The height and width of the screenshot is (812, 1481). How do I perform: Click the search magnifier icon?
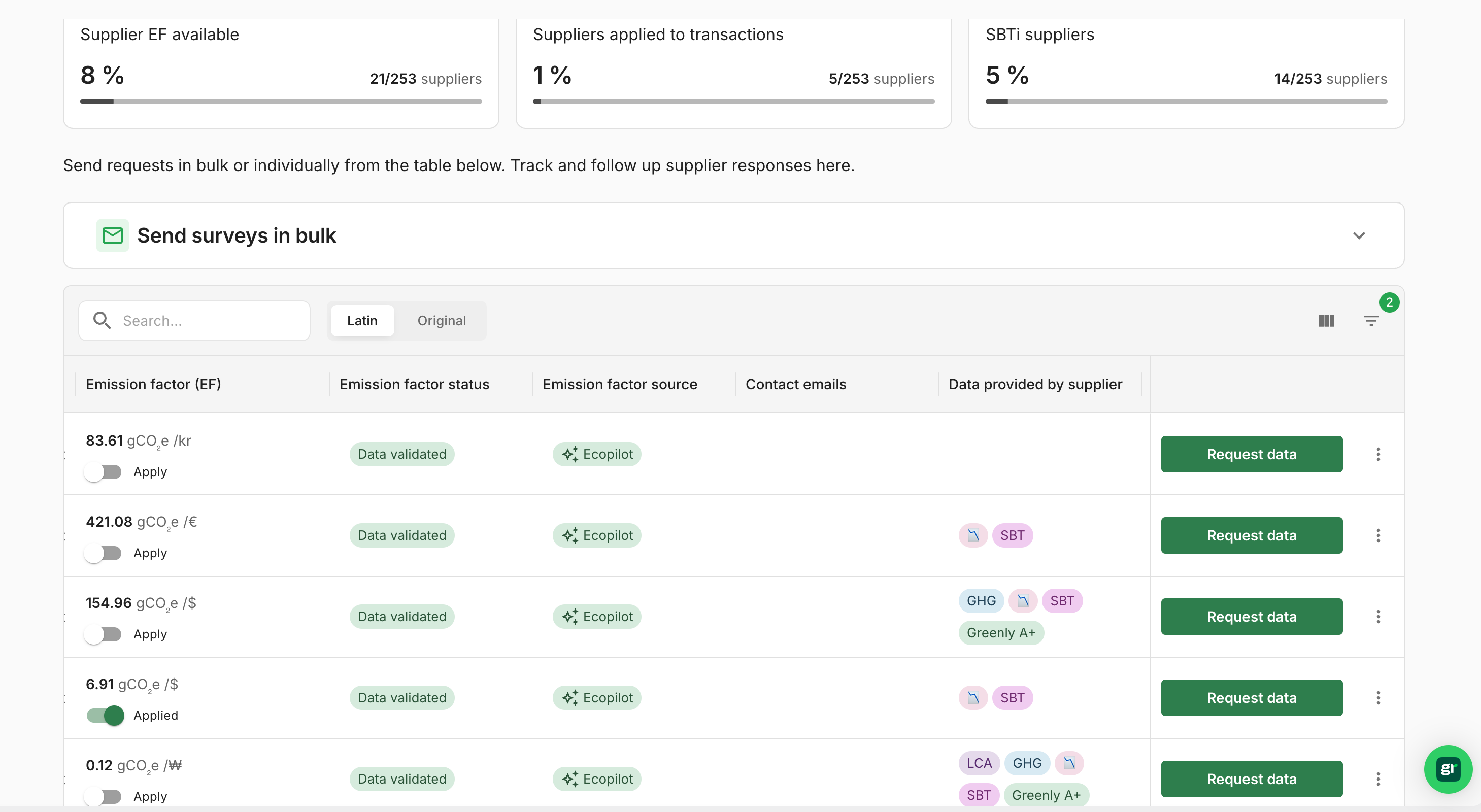pos(102,320)
